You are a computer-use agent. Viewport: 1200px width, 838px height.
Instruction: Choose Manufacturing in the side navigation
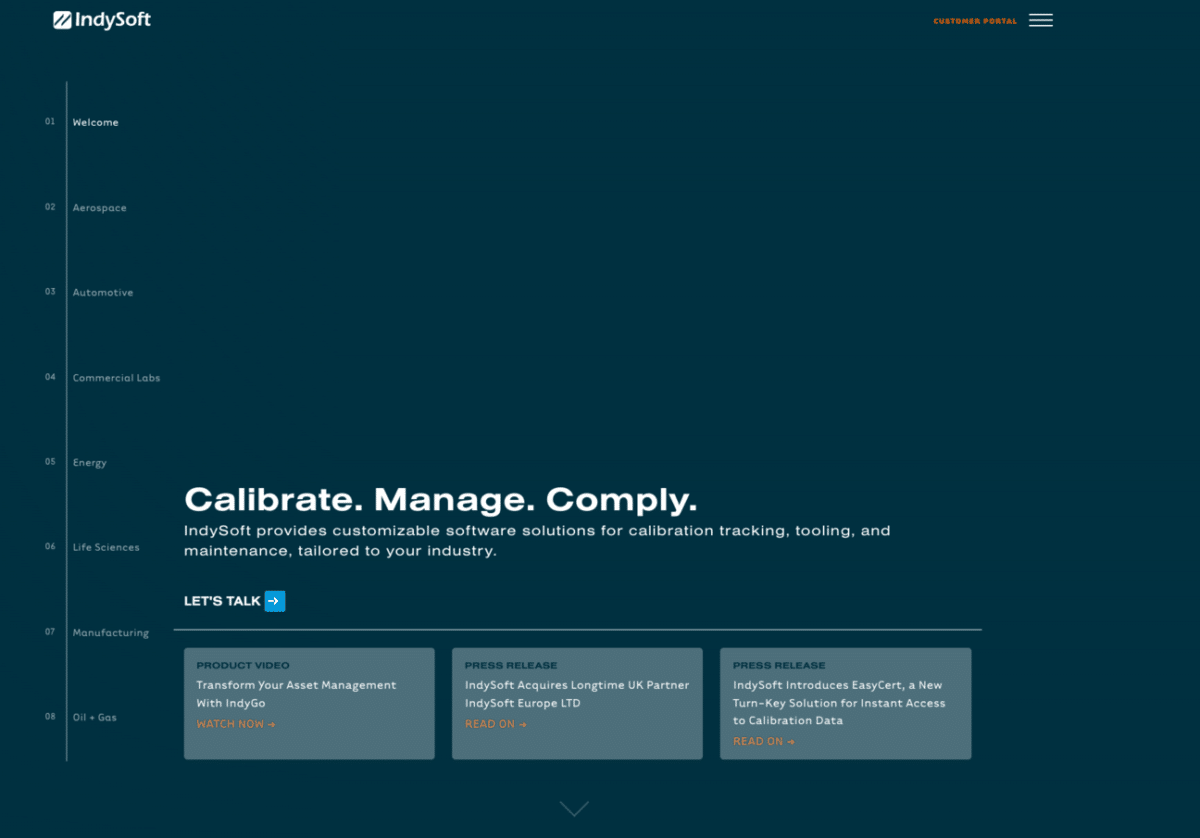(110, 633)
